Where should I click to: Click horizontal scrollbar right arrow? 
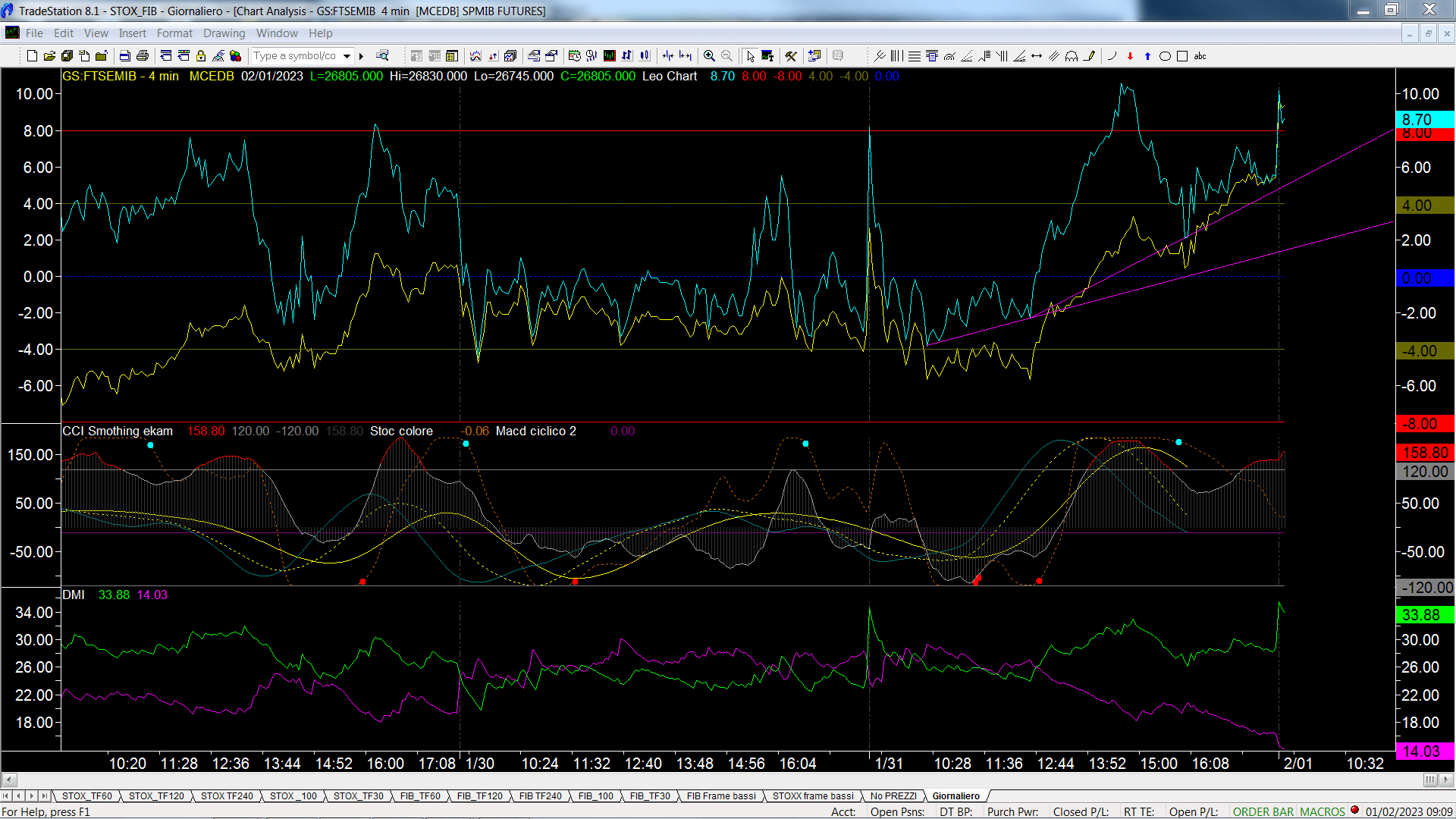tap(1447, 780)
